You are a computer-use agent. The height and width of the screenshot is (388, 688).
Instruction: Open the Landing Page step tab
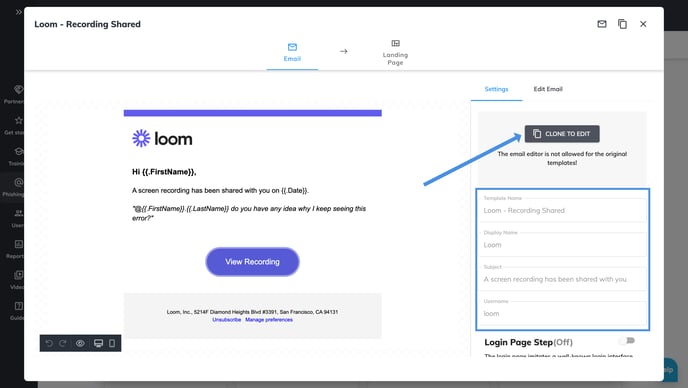point(395,52)
